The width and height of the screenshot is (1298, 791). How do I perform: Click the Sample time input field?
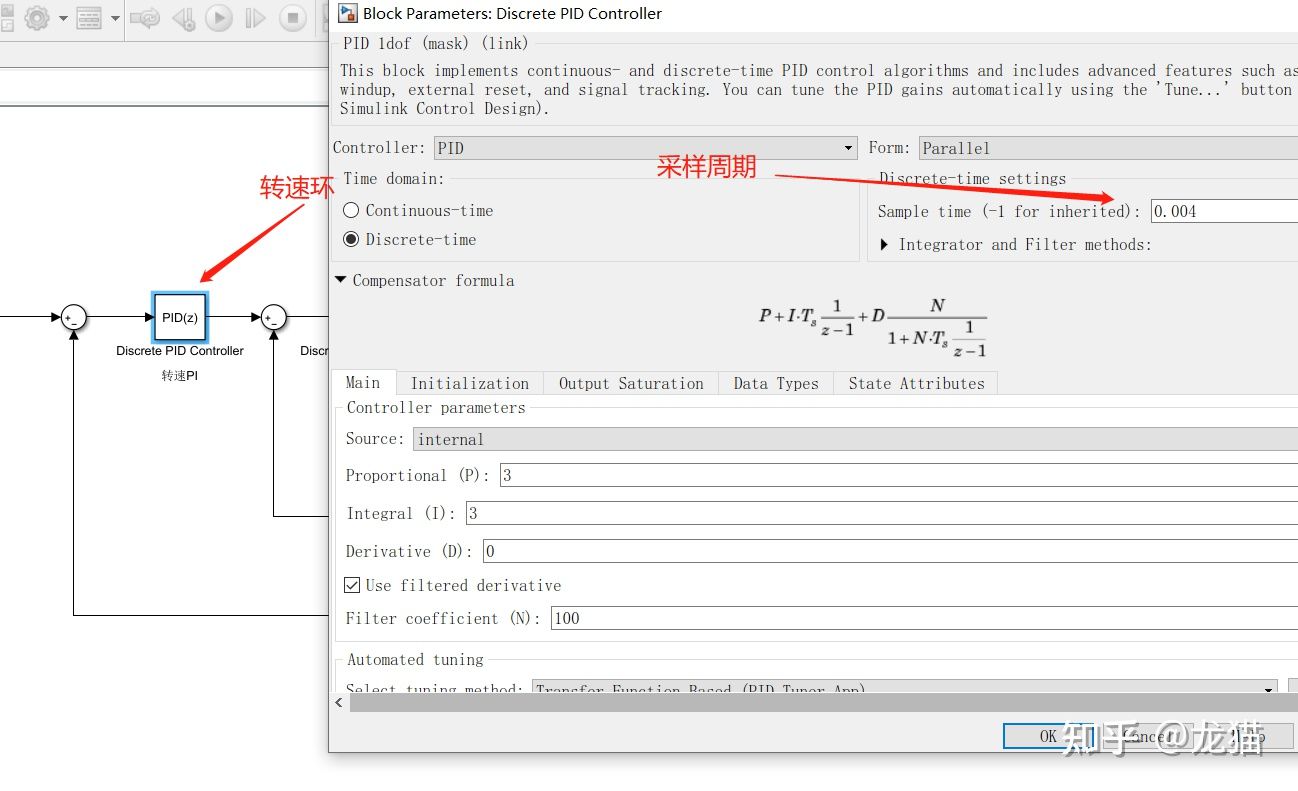1224,211
